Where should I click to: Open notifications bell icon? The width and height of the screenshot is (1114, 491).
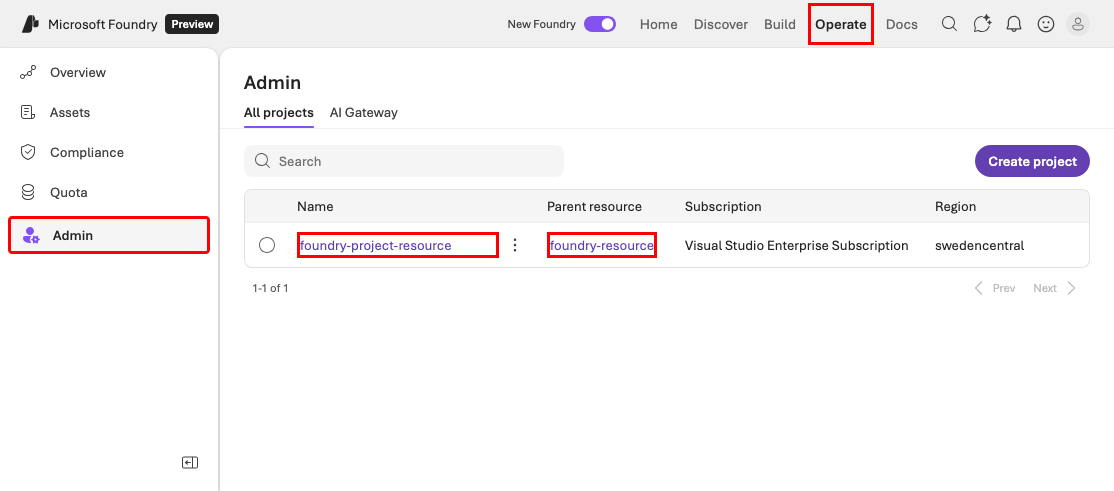click(1014, 24)
